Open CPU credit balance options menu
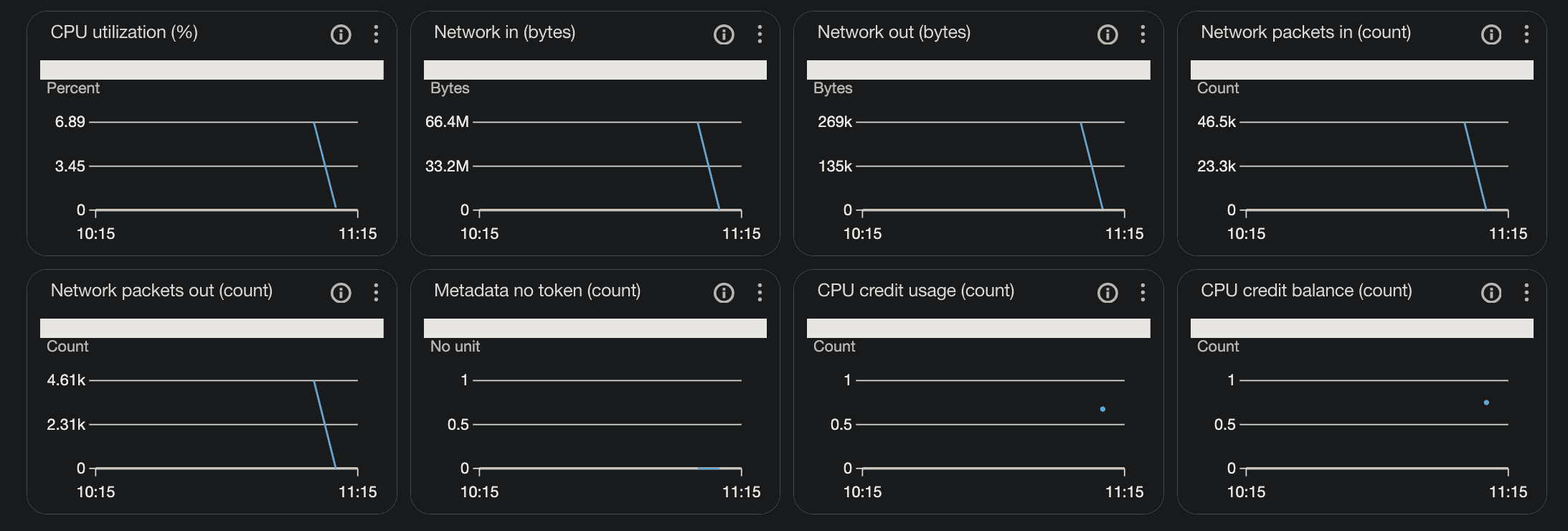1568x531 pixels. [1526, 293]
